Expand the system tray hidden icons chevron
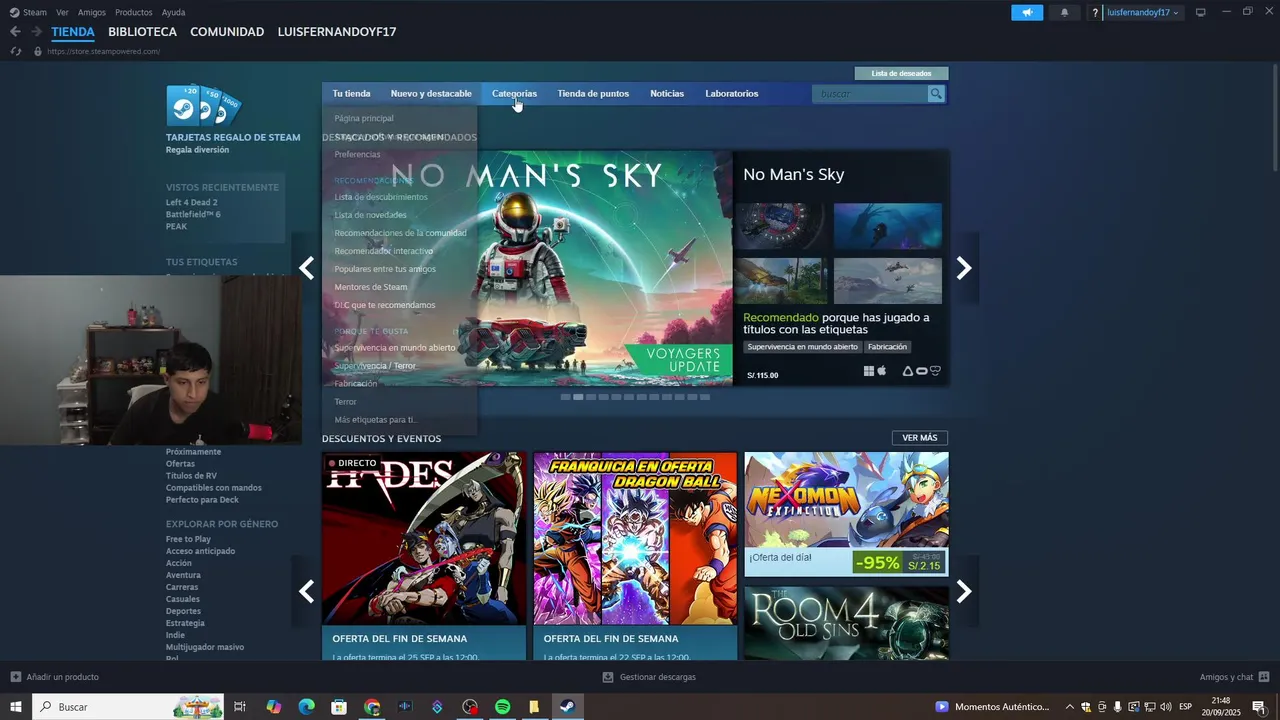The width and height of the screenshot is (1280, 720). pos(1070,707)
